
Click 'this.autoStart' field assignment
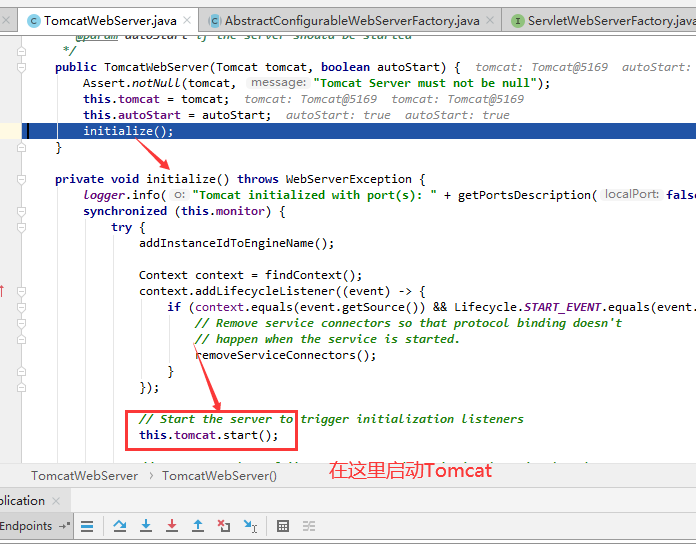pos(132,115)
